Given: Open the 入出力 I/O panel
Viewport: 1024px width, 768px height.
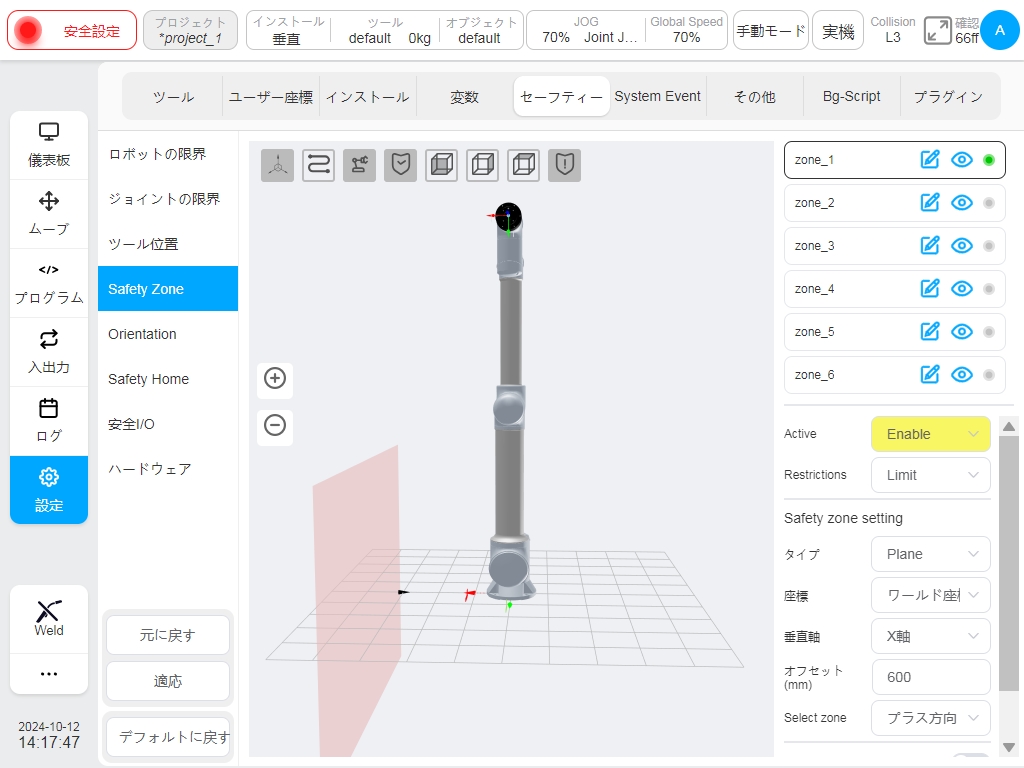Looking at the screenshot, I should 49,353.
